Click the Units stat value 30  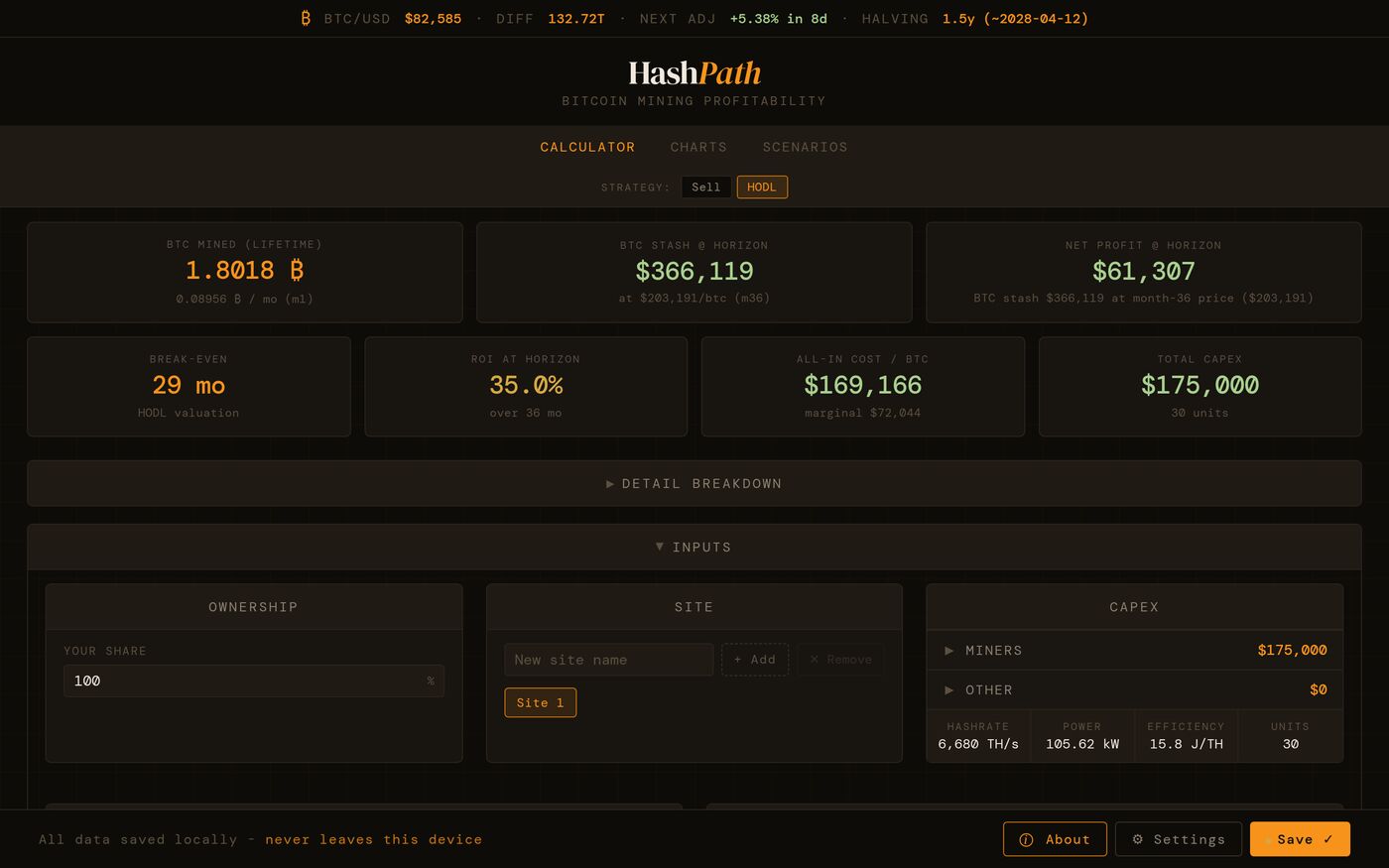coord(1291,744)
